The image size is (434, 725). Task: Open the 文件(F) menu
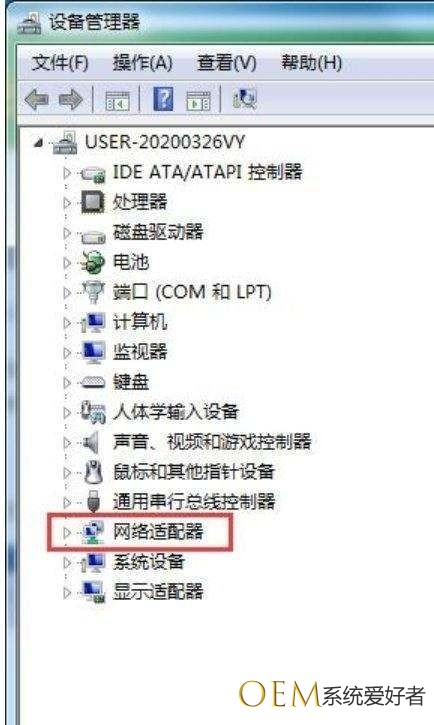pos(60,62)
